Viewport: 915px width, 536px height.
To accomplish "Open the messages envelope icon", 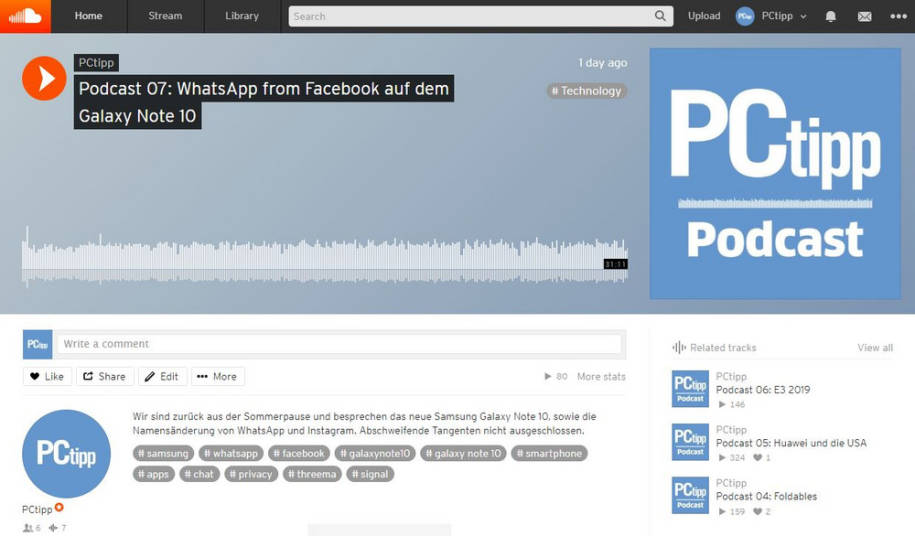I will (864, 16).
